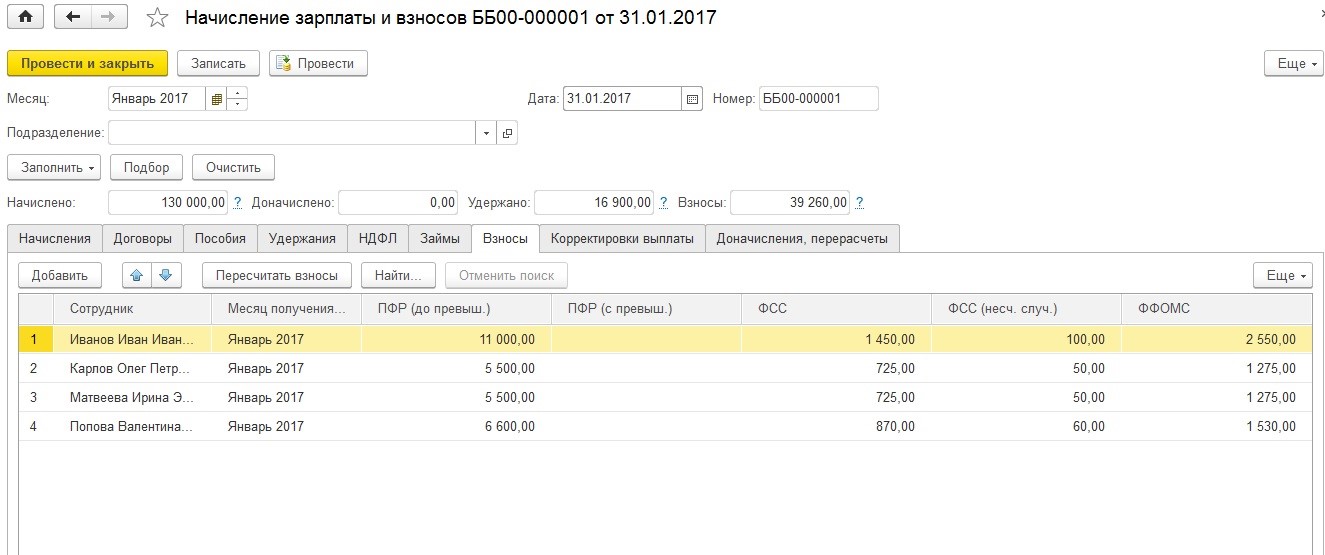This screenshot has width=1325, height=555.
Task: Switch to Договоры tab
Action: pos(142,238)
